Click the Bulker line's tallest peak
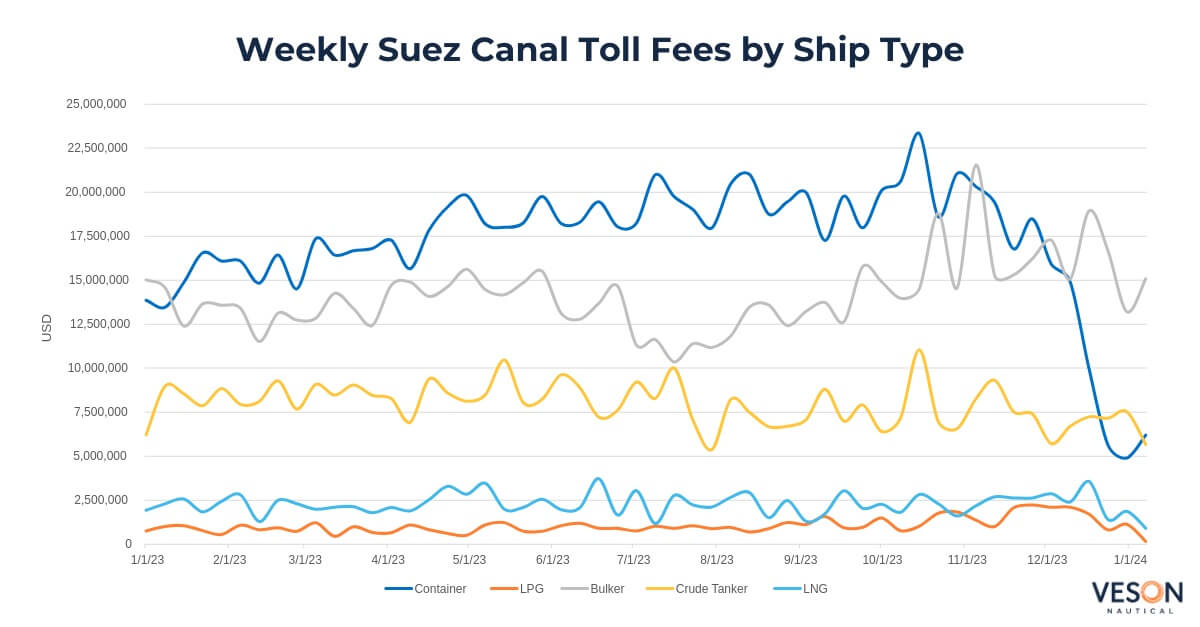 (975, 165)
